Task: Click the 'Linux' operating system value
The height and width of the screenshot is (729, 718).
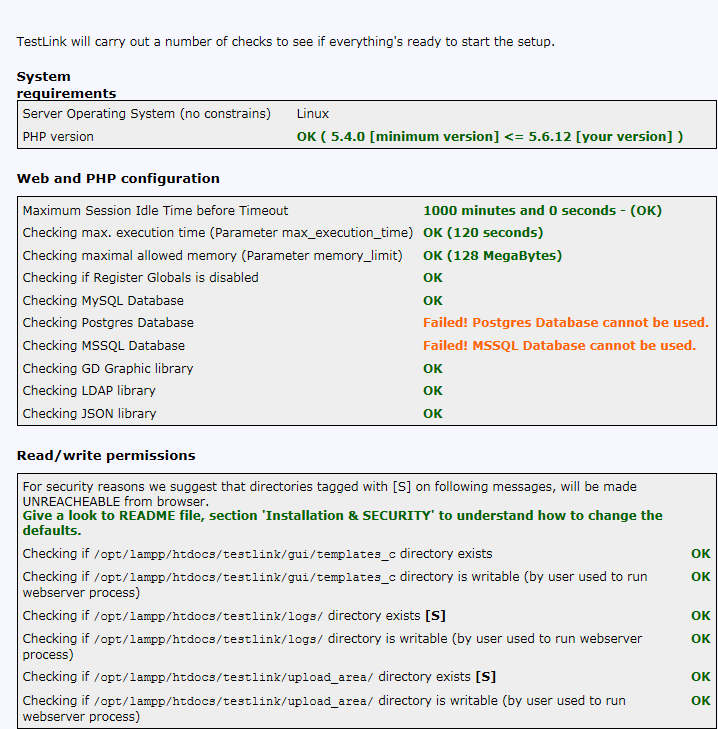Action: (x=312, y=114)
